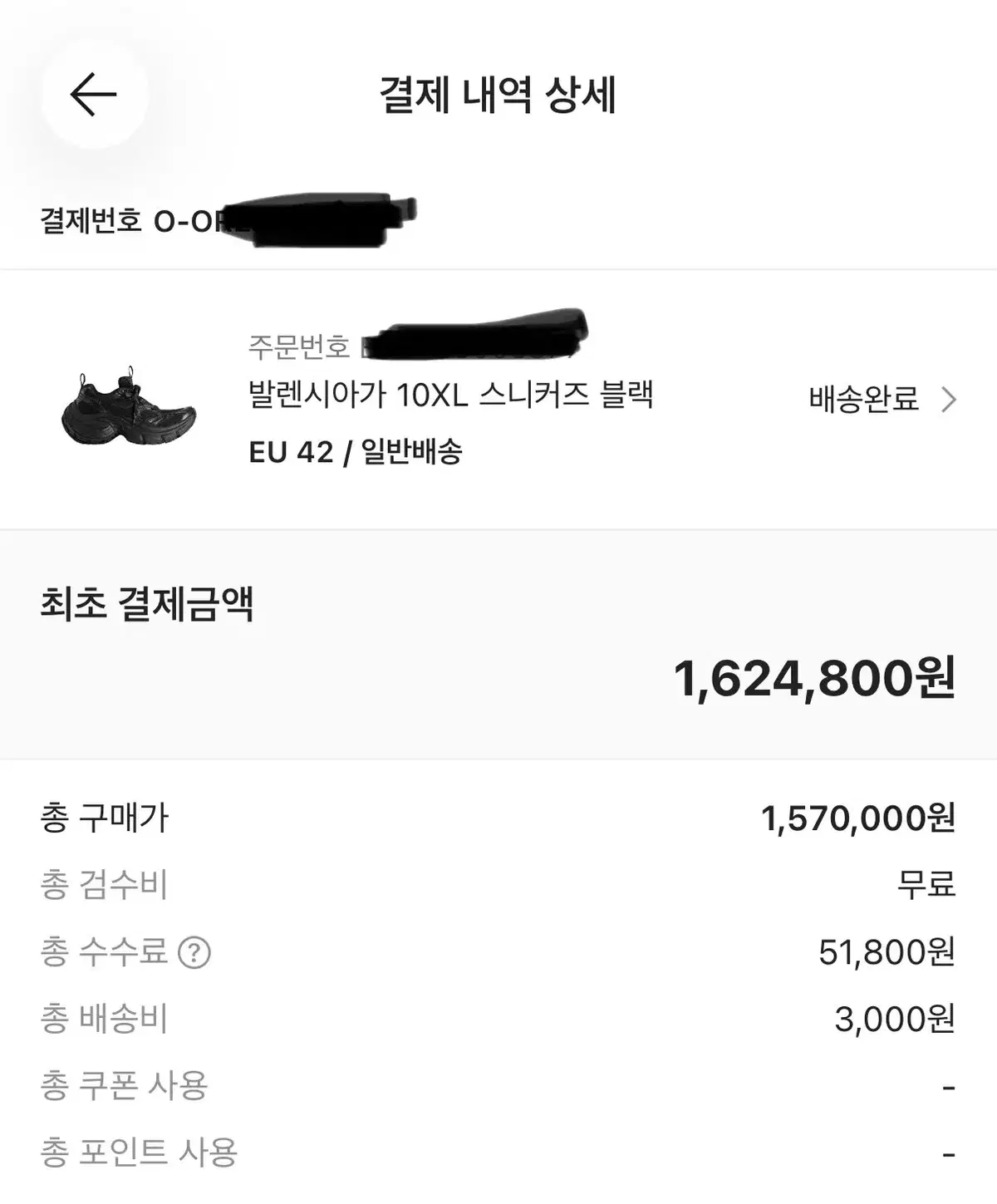The height and width of the screenshot is (1204, 997).
Task: Select the 1,624,800원 total payment amount
Action: point(814,679)
